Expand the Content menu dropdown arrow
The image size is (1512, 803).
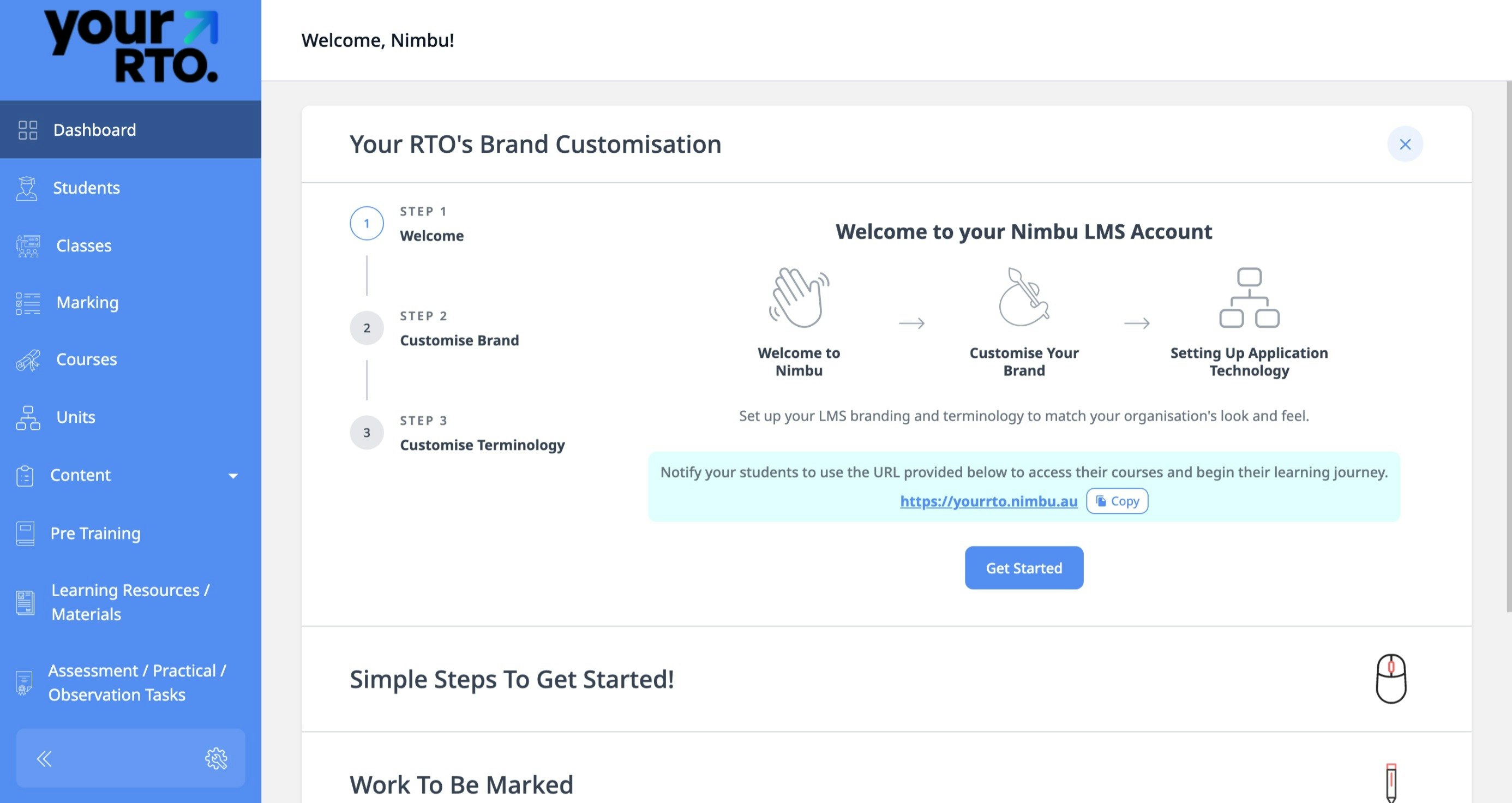233,476
